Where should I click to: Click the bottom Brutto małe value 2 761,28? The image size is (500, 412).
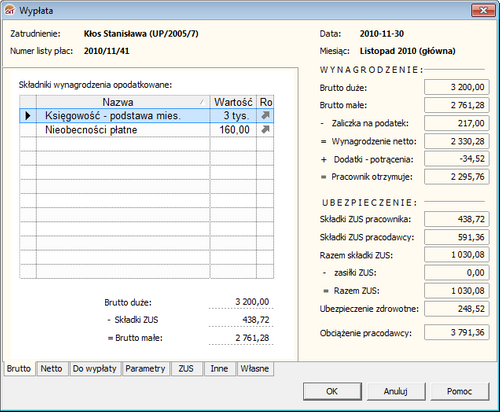pyautogui.click(x=252, y=338)
